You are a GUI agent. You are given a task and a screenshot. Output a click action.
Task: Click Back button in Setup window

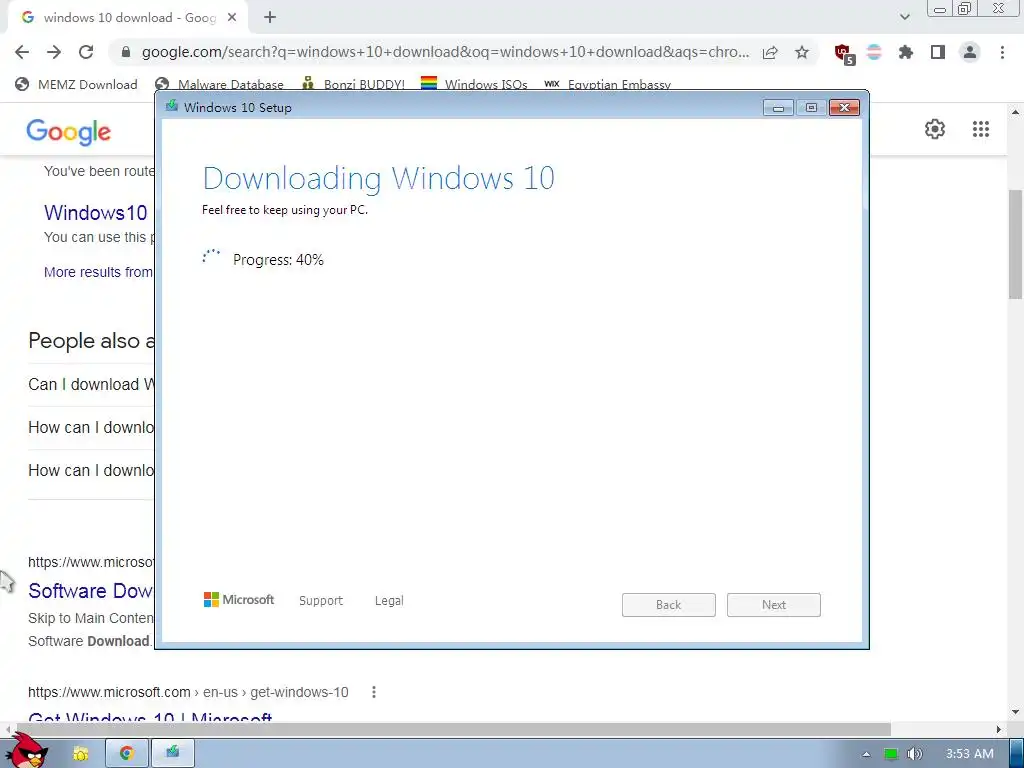(669, 605)
